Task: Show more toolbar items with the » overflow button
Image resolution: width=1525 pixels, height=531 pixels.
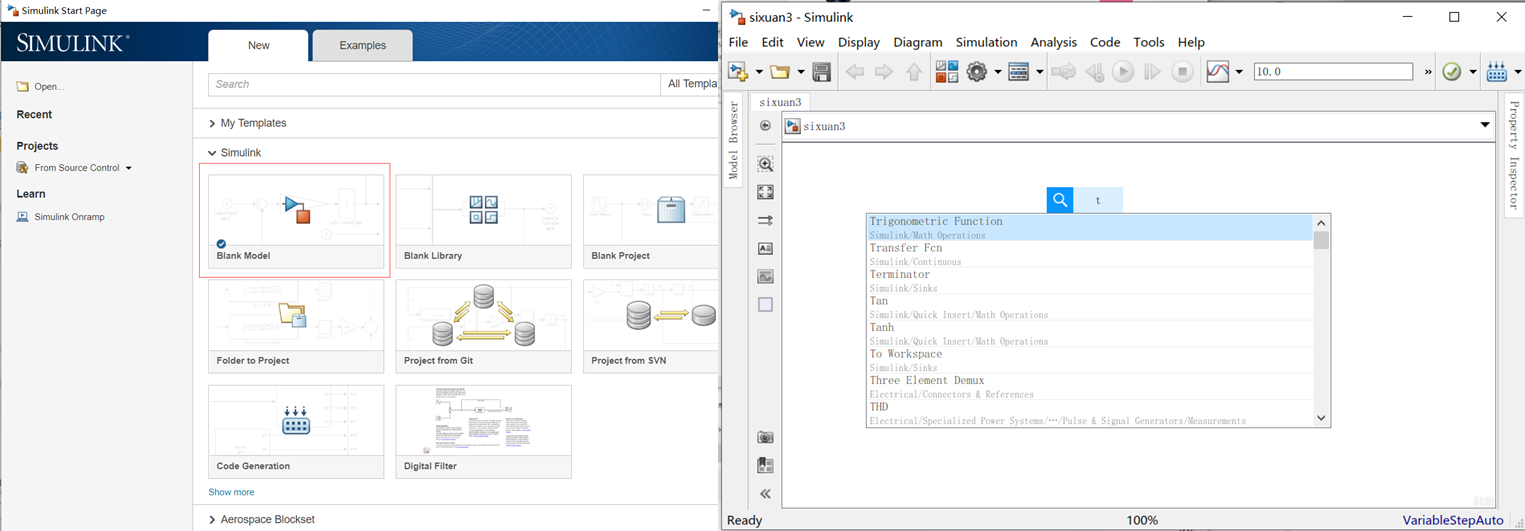Action: point(1428,72)
